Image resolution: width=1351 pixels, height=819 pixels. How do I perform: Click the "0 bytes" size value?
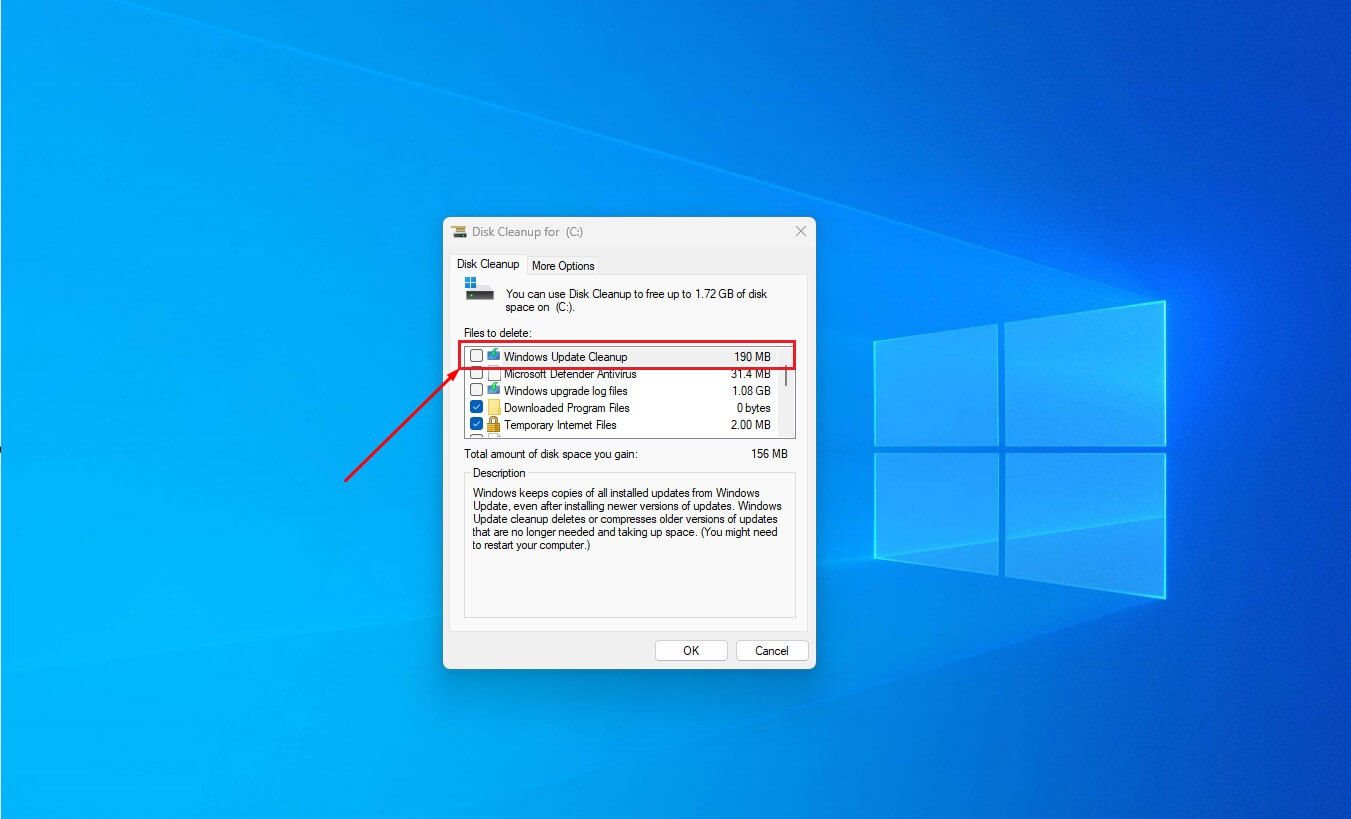[x=754, y=408]
